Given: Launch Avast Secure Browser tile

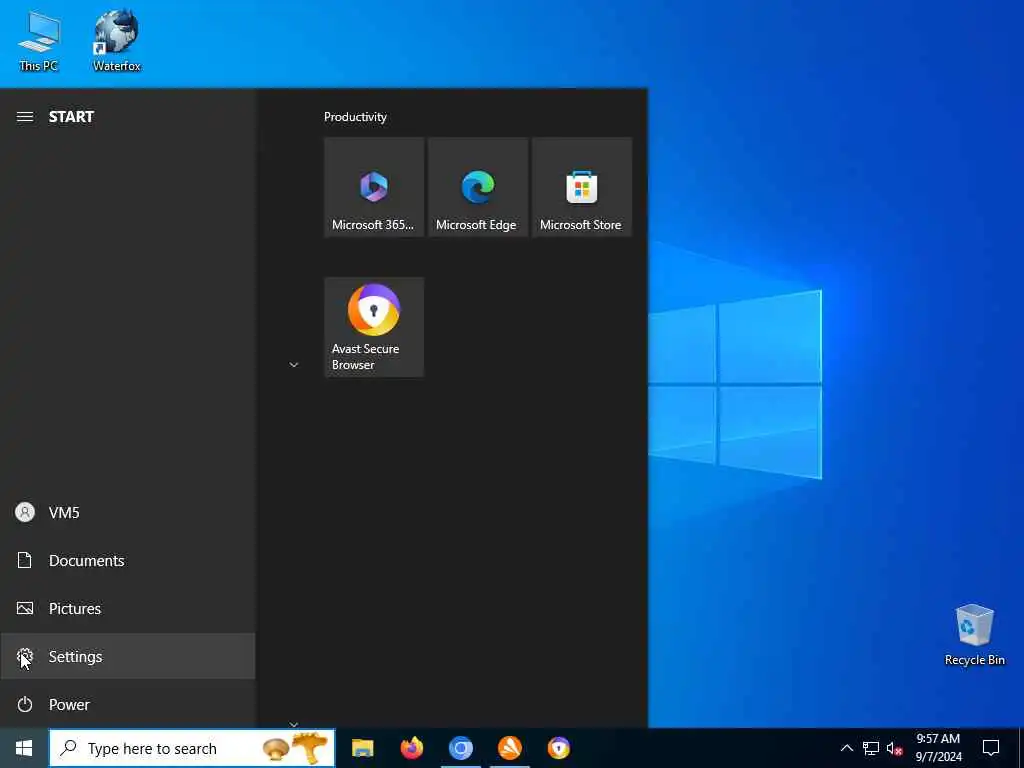Looking at the screenshot, I should coord(374,327).
